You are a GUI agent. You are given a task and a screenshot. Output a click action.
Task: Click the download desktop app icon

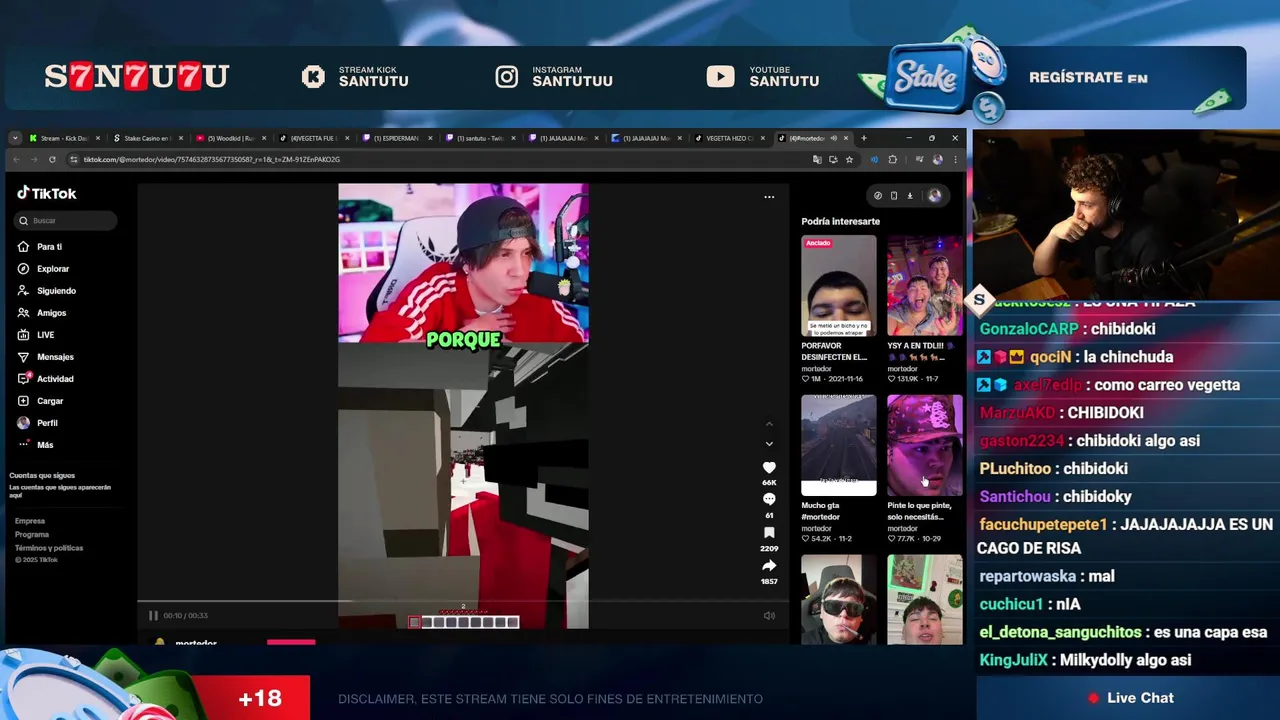point(910,196)
